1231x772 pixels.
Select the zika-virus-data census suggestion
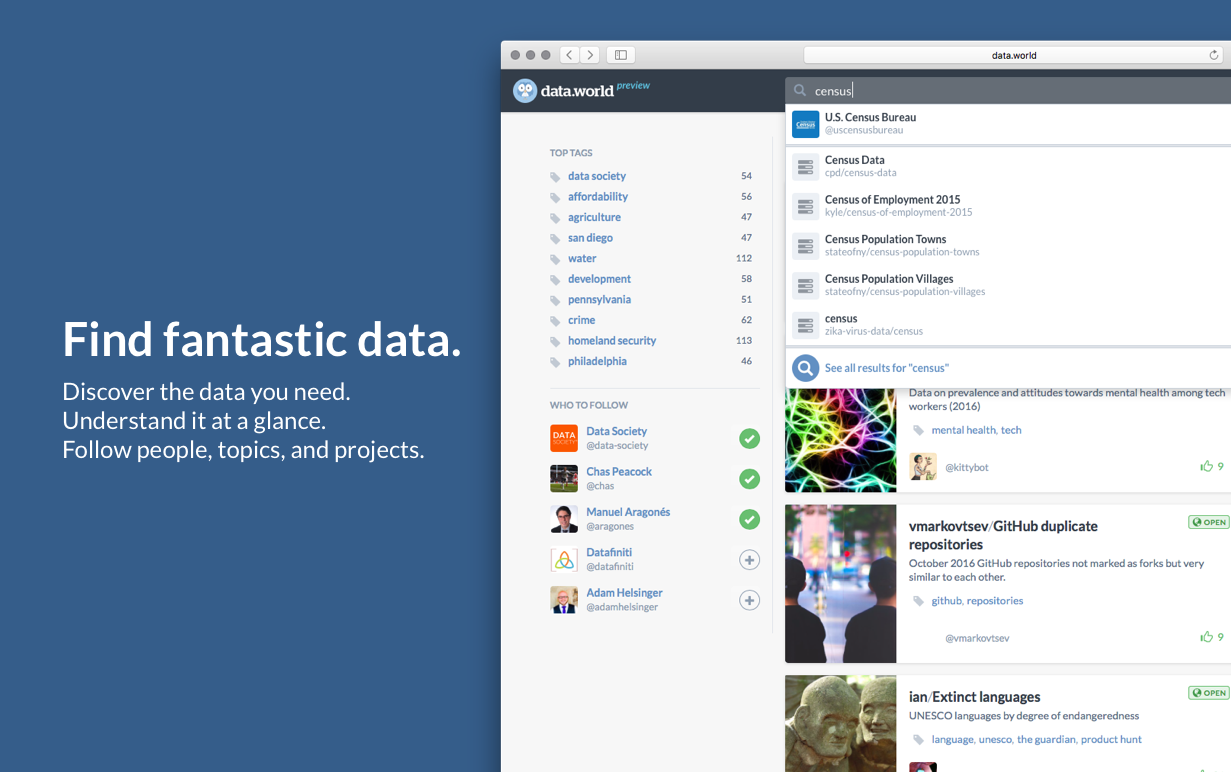point(1008,325)
